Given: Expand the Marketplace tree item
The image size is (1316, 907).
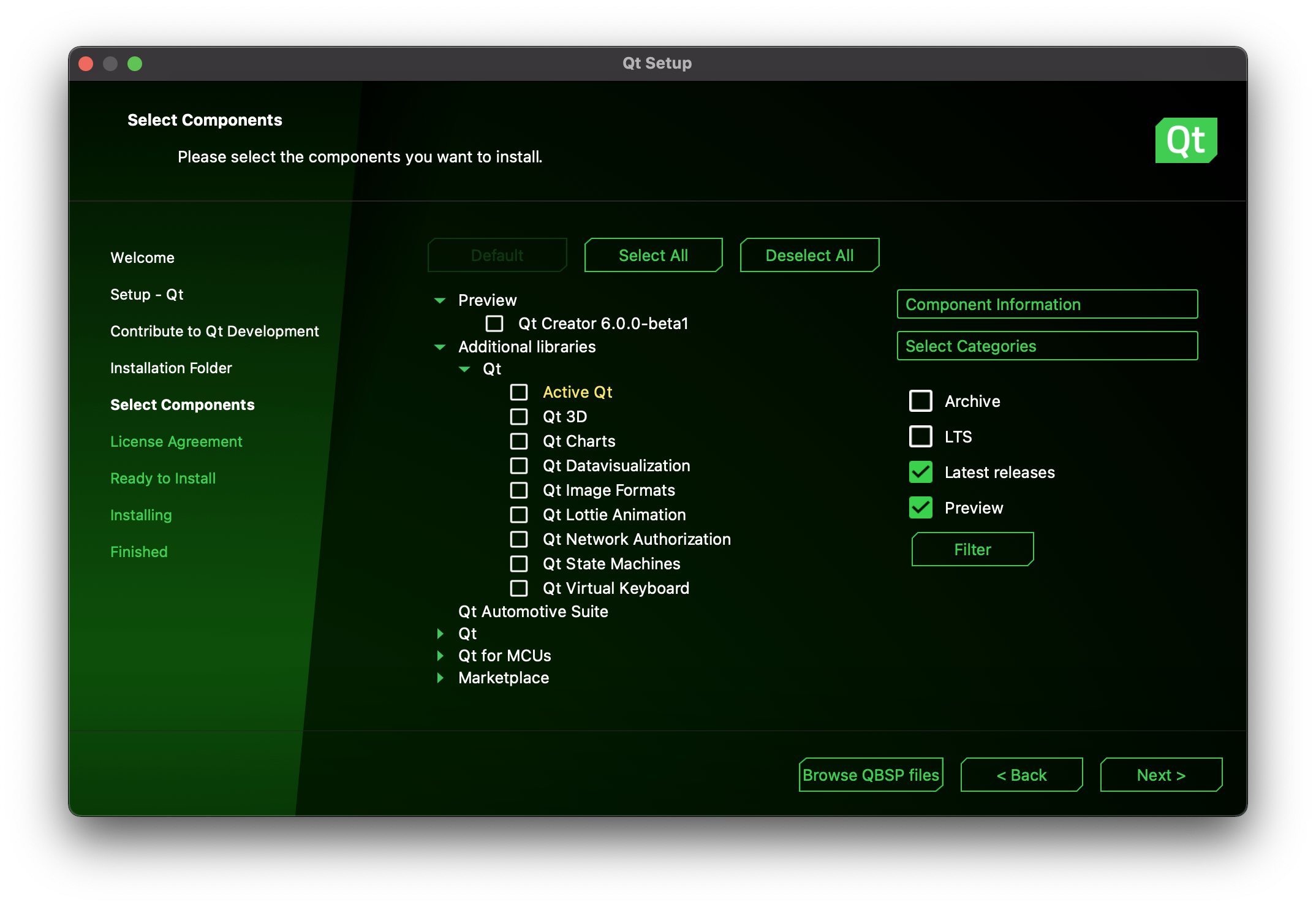Looking at the screenshot, I should click(x=440, y=678).
